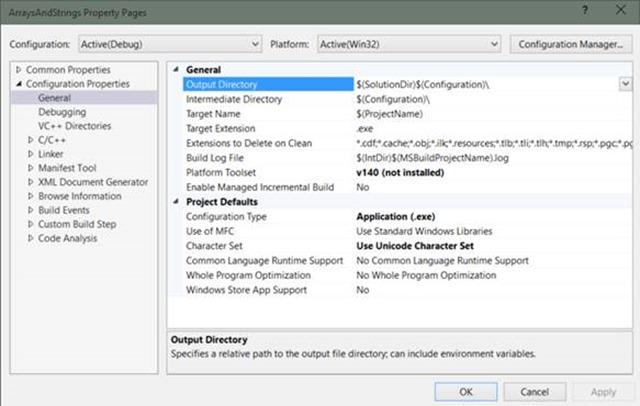640x406 pixels.
Task: Click the Cancel button
Action: click(534, 391)
